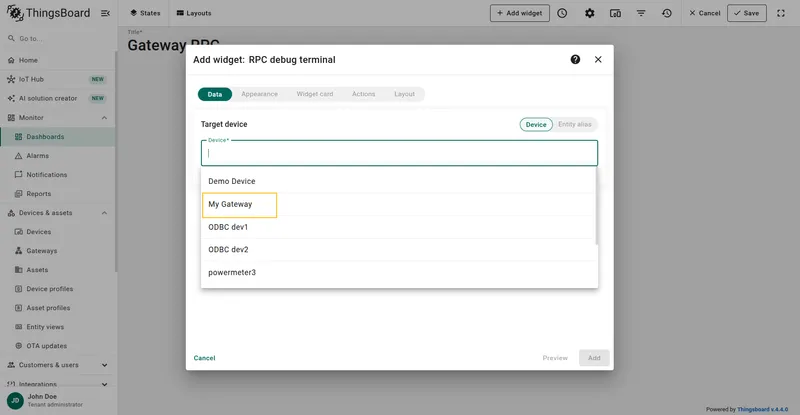
Task: Click the Notifications icon in sidebar
Action: point(18,175)
